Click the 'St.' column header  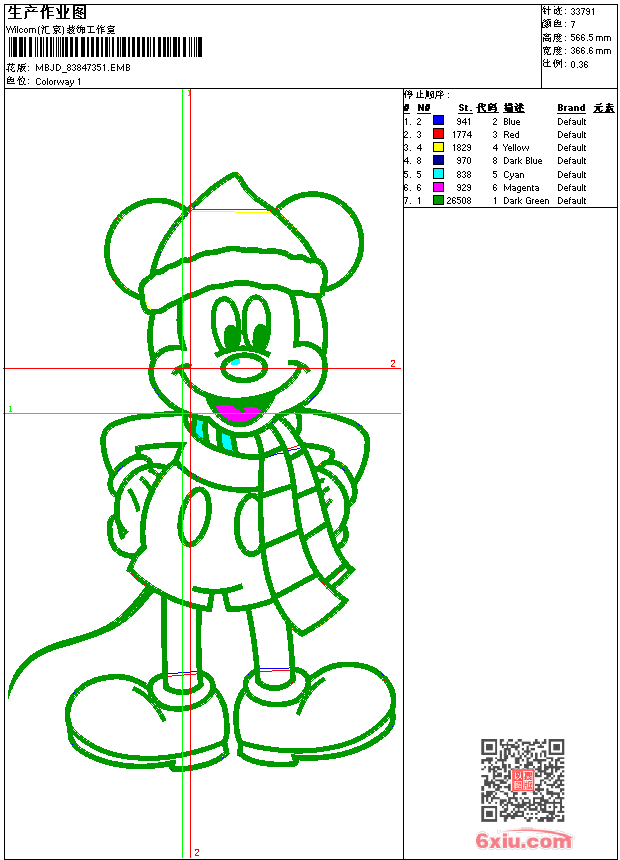pos(465,108)
